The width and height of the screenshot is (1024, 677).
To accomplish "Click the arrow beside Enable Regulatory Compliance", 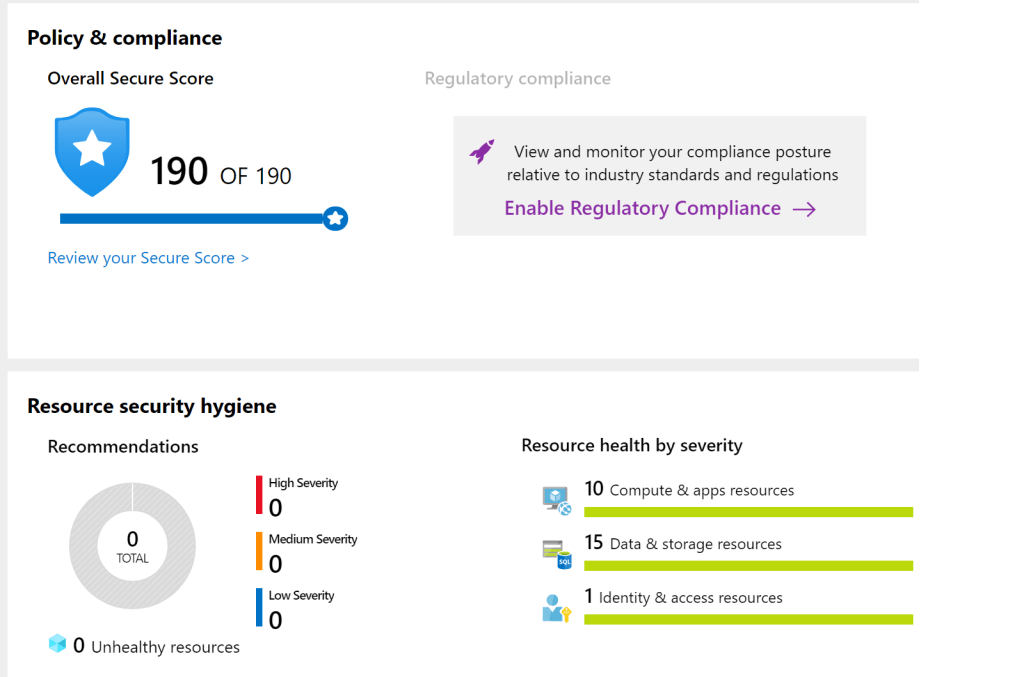I will click(804, 209).
